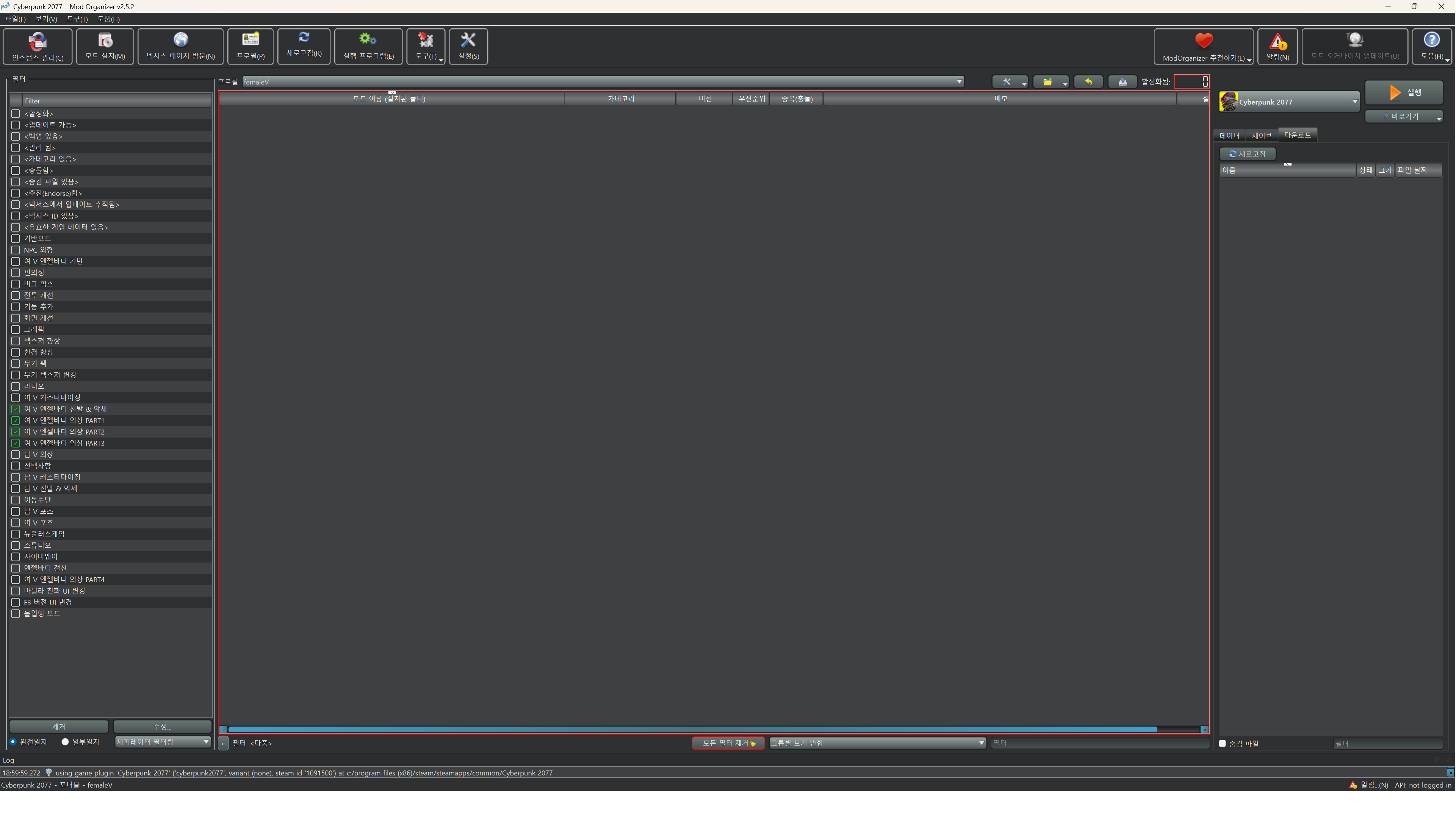Toggle the 숨김 파일 checkbox
This screenshot has width=1456, height=819.
[x=1223, y=744]
